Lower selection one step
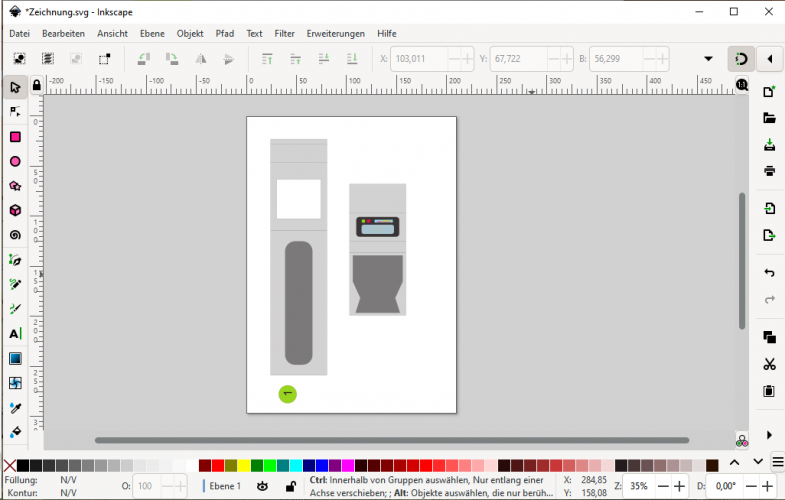Screen dimensions: 785x500 pyautogui.click(x=324, y=59)
